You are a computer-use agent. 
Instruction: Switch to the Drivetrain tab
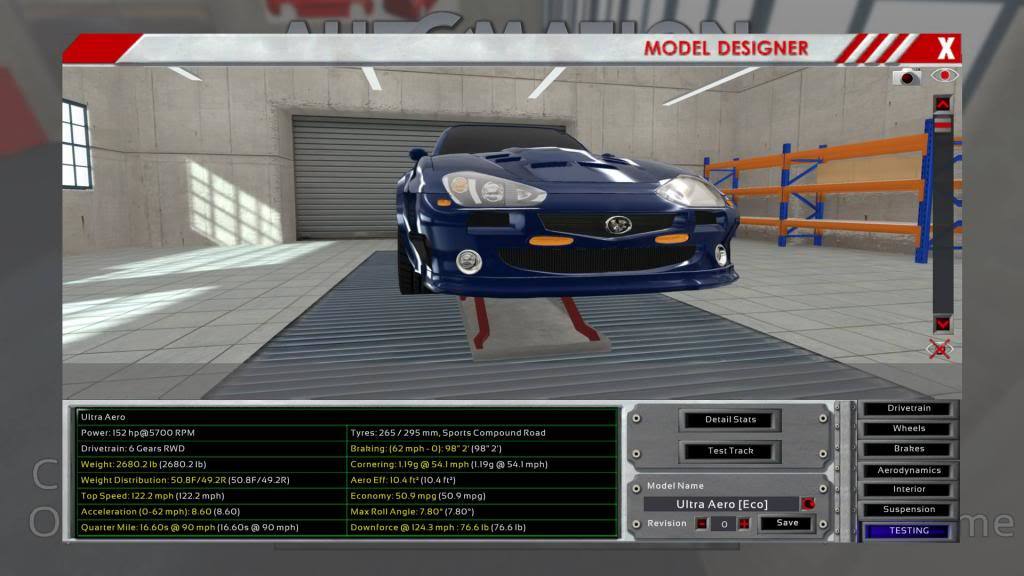[908, 409]
